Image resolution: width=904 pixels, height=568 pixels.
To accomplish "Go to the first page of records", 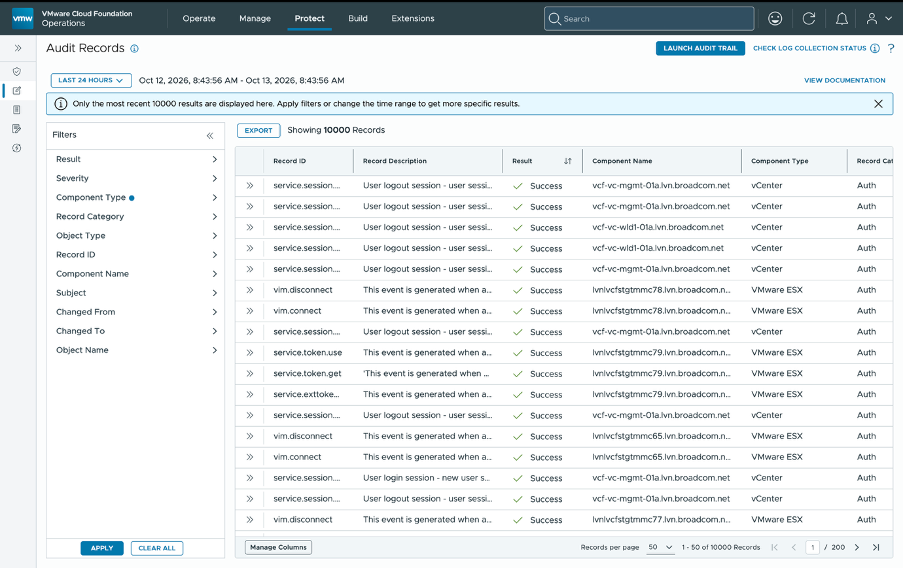I will (774, 547).
